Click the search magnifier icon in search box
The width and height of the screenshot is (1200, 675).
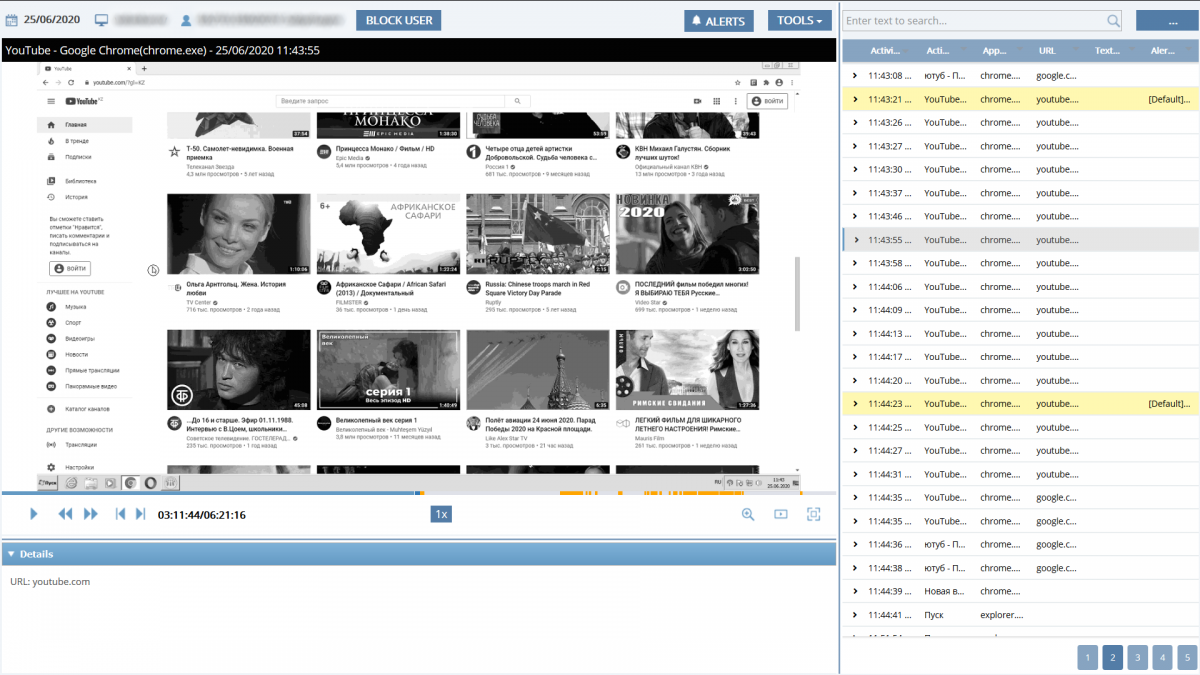pos(1113,21)
